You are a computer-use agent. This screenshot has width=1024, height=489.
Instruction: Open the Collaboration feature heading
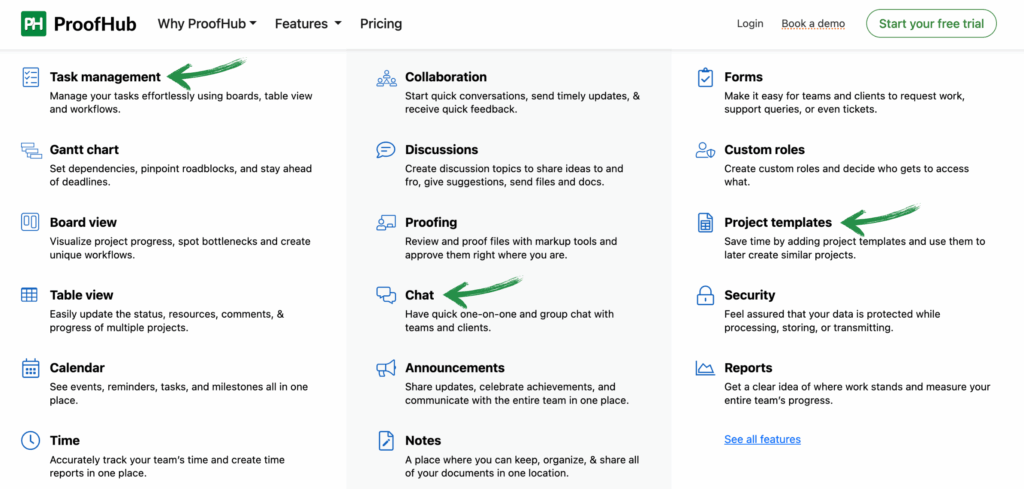pyautogui.click(x=445, y=77)
